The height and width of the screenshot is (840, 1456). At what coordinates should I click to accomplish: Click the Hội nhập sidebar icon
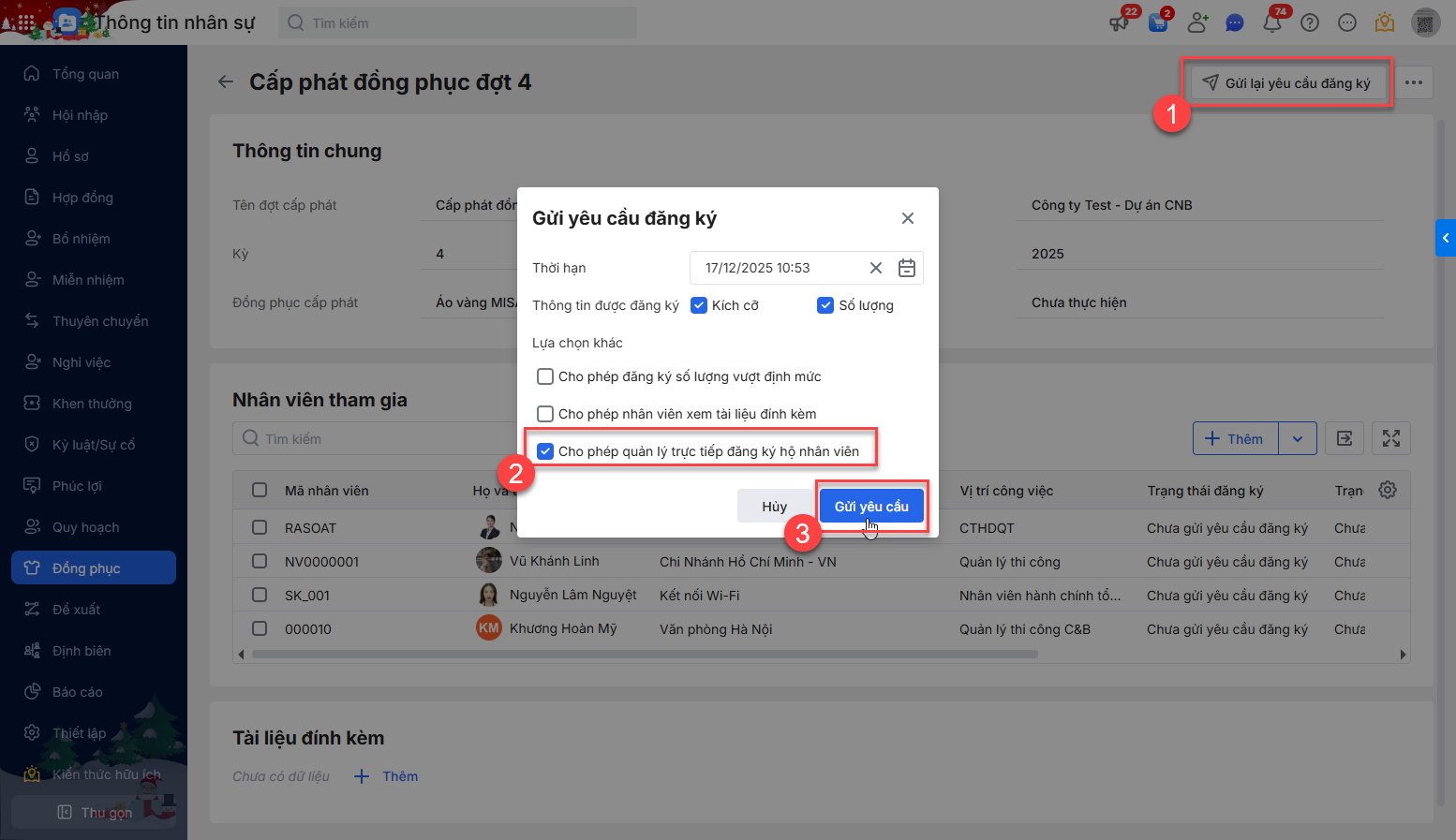[32, 115]
